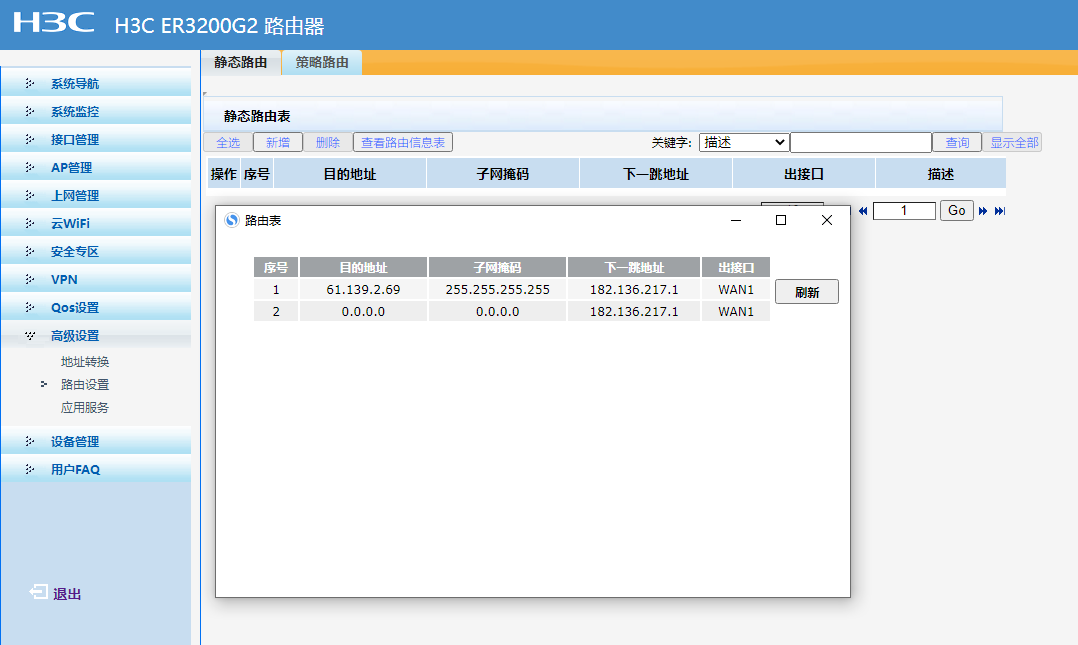This screenshot has width=1078, height=645.
Task: Focus the keyword search input field
Action: point(861,142)
